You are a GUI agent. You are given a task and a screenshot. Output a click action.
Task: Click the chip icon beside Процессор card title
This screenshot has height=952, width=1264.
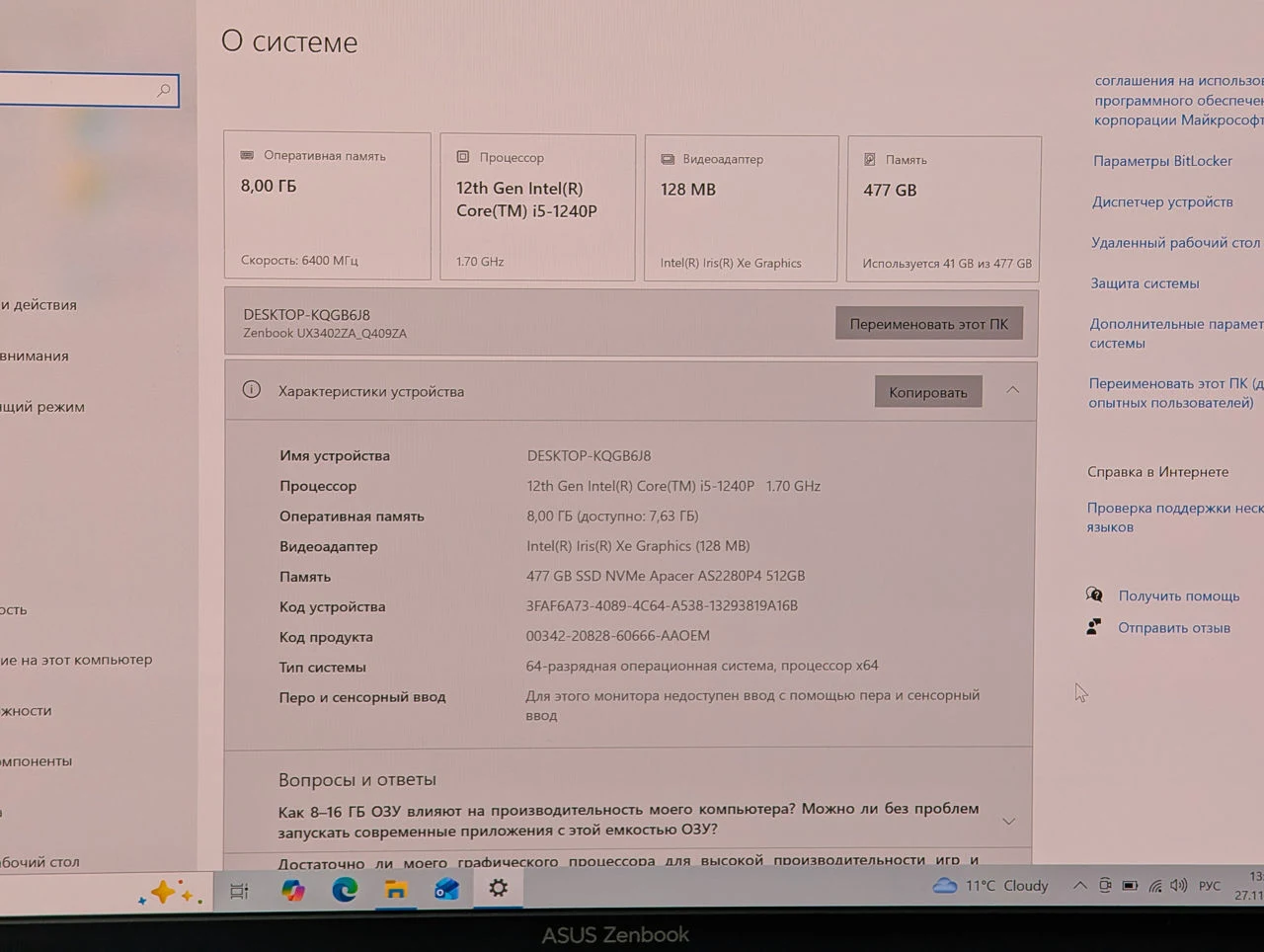pyautogui.click(x=462, y=157)
